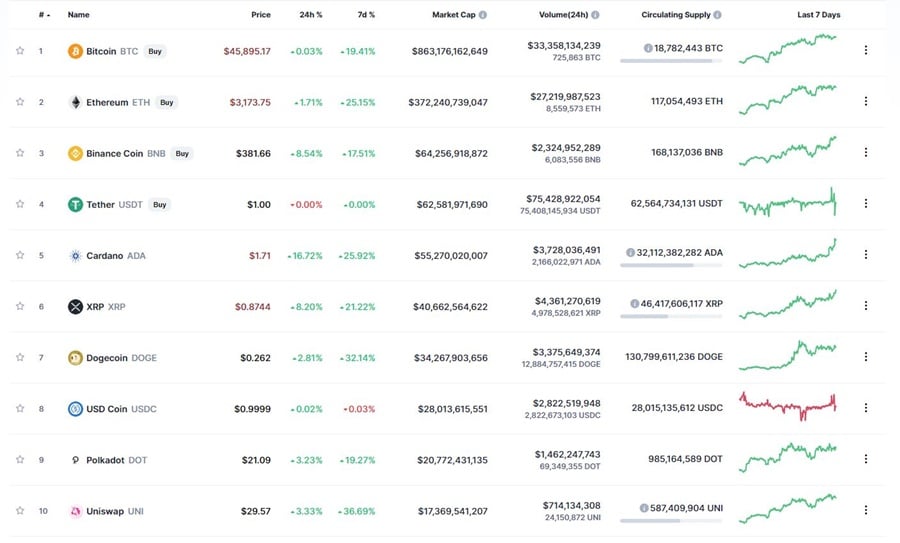Click the Dogecoin logo icon

point(75,357)
